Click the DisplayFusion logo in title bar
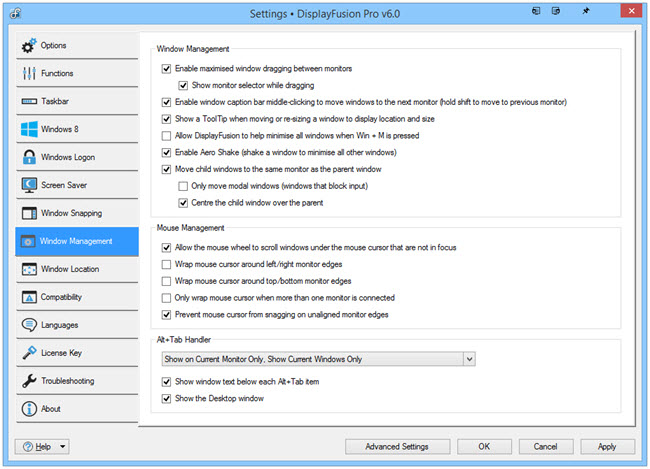The image size is (650, 469). pos(16,13)
